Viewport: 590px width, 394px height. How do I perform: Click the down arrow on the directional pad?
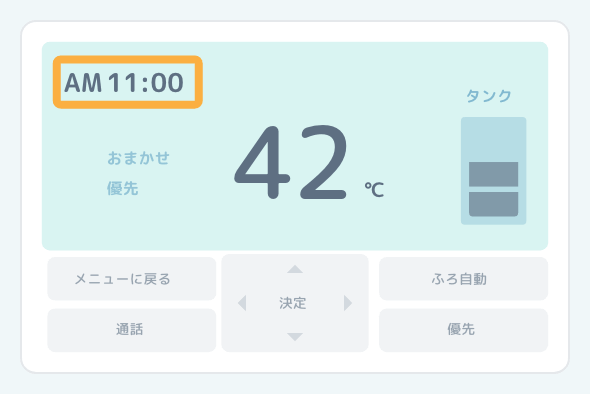[x=295, y=337]
